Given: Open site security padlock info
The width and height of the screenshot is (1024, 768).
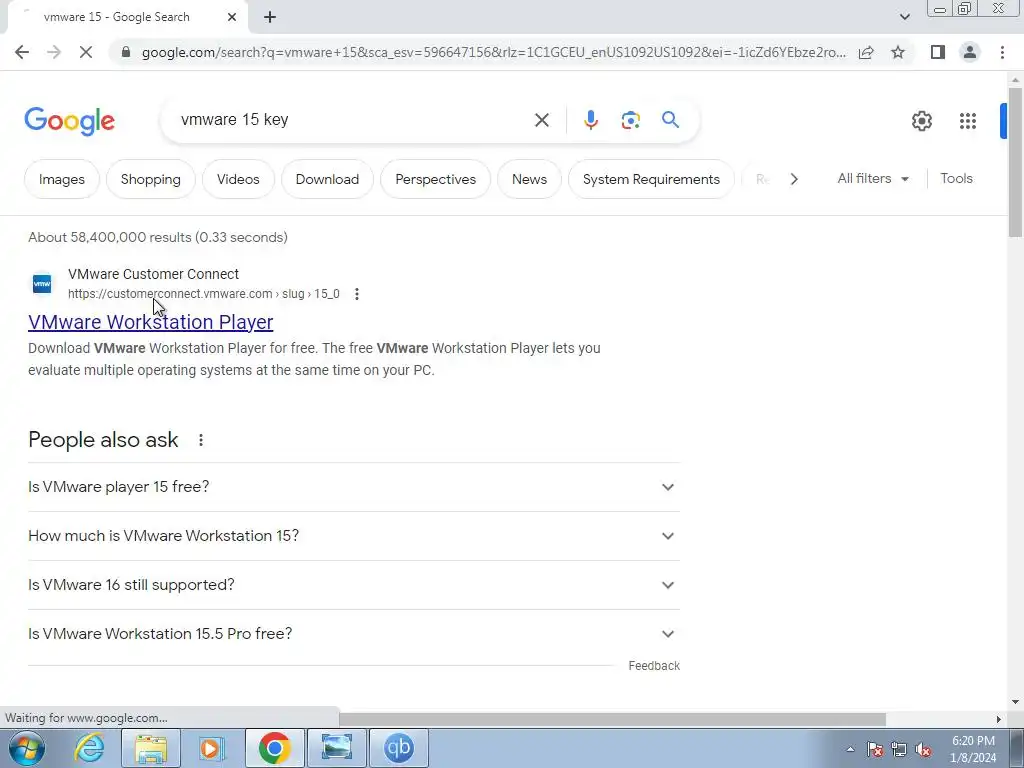Looking at the screenshot, I should 126,52.
